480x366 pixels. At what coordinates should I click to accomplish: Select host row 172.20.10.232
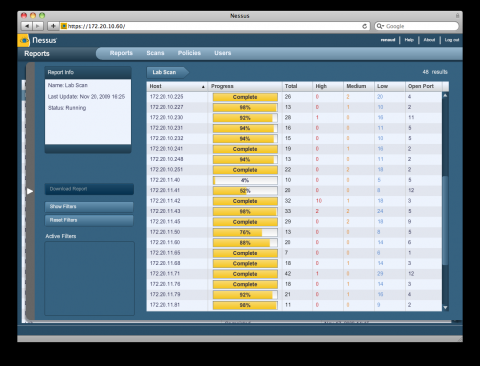pos(294,138)
